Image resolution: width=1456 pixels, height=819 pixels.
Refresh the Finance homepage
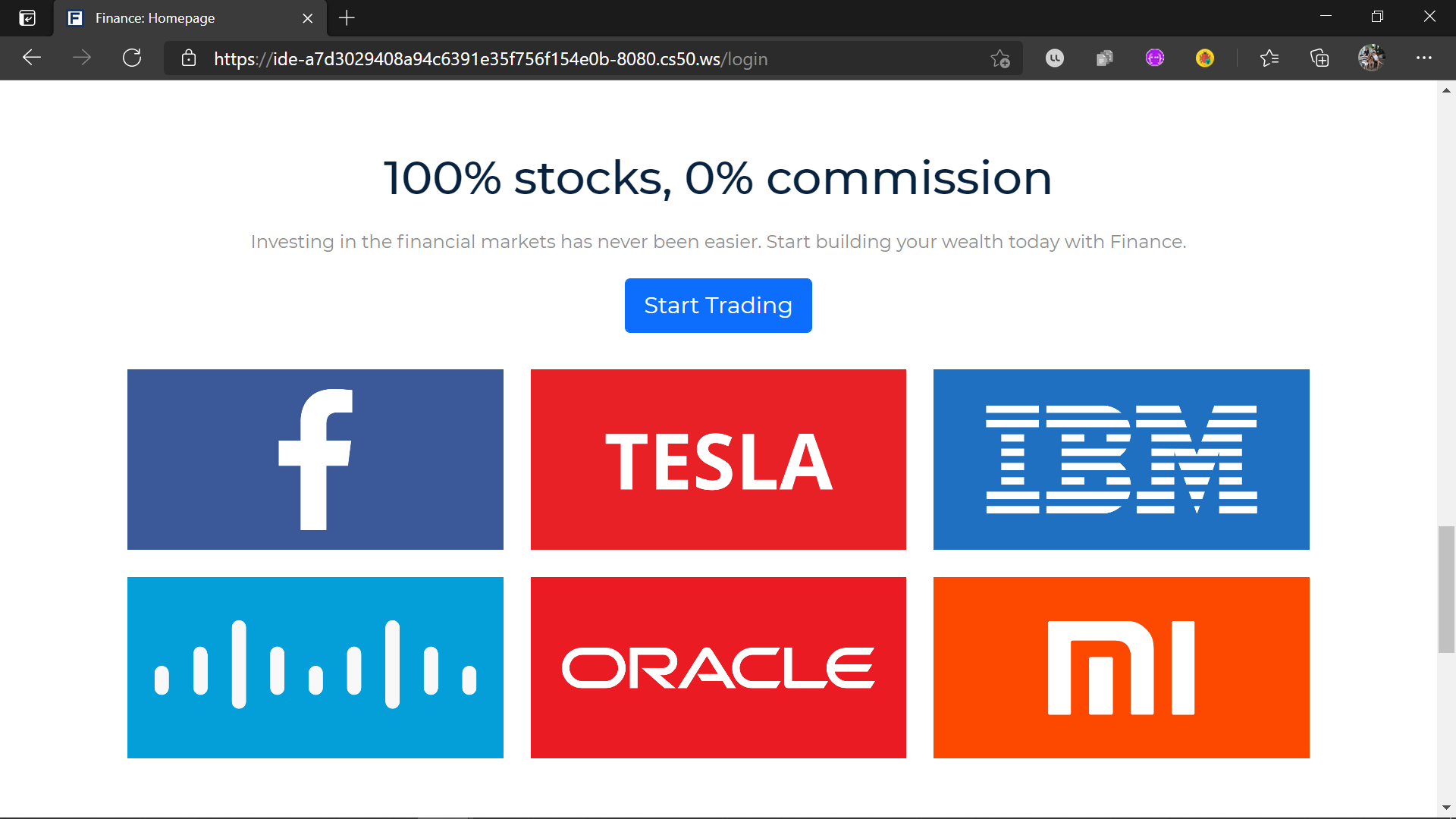click(131, 58)
